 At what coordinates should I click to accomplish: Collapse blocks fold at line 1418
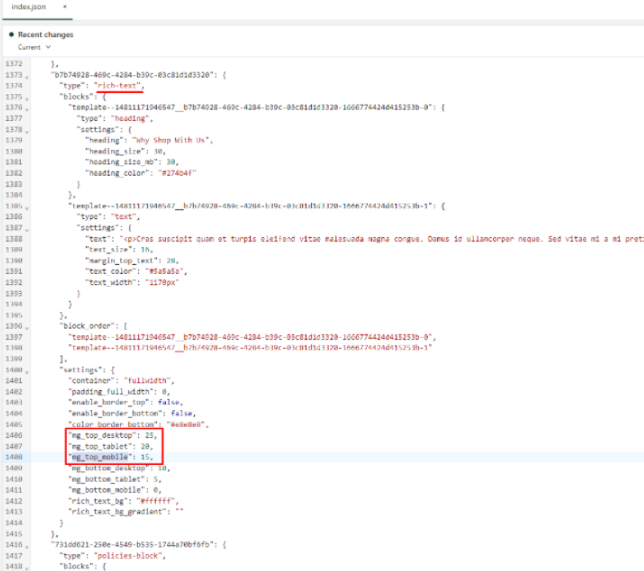tap(27, 569)
